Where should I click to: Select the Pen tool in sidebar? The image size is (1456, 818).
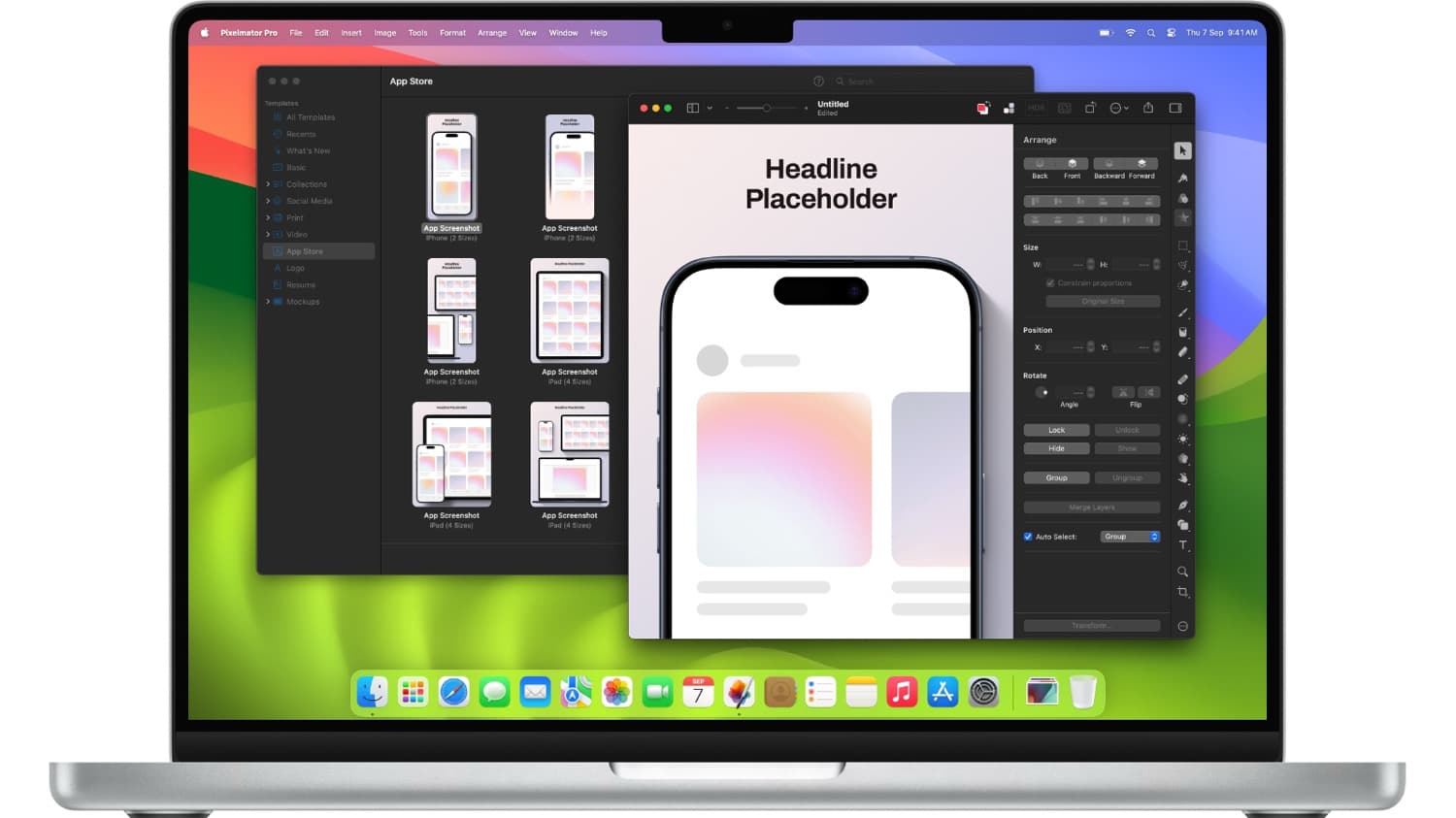pos(1182,506)
